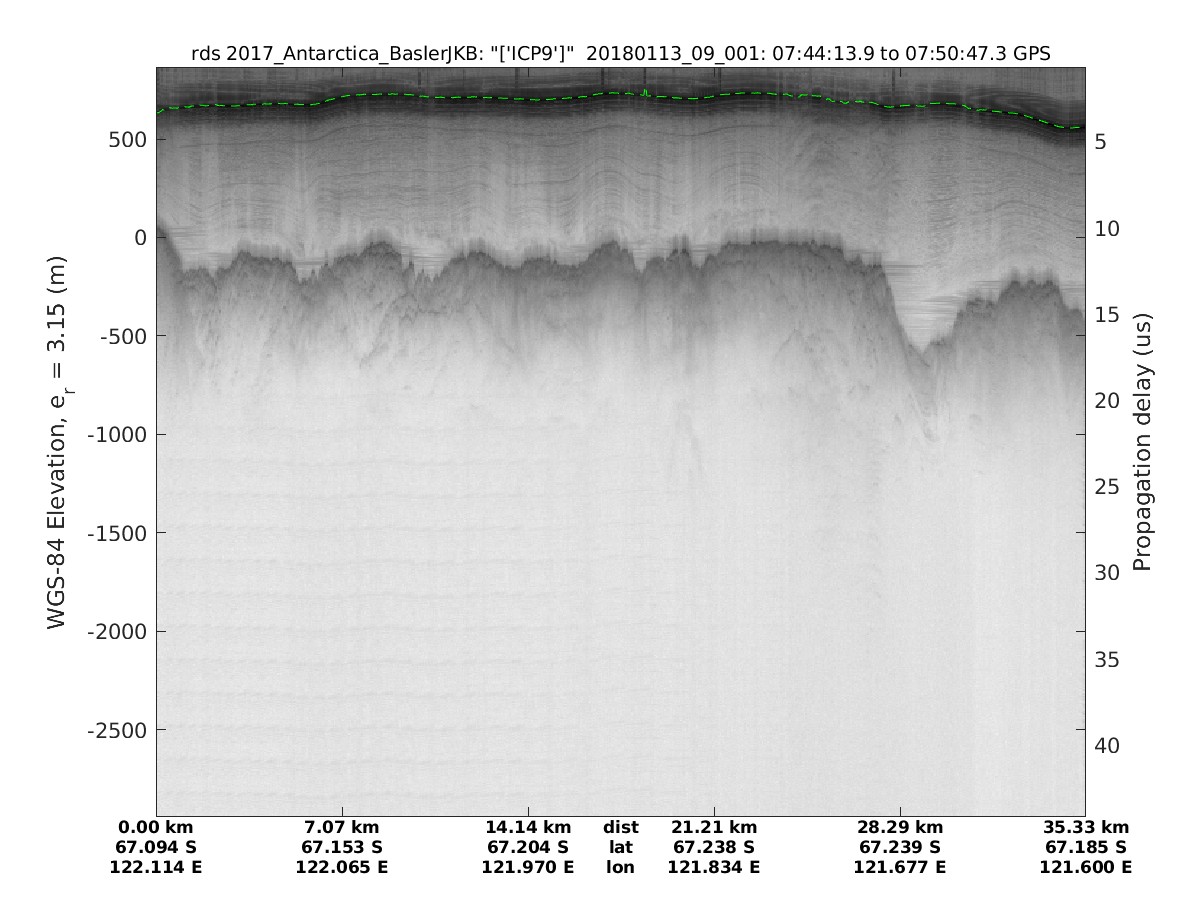
Task: Click the deep bedrock trough near 28 km
Action: click(920, 345)
